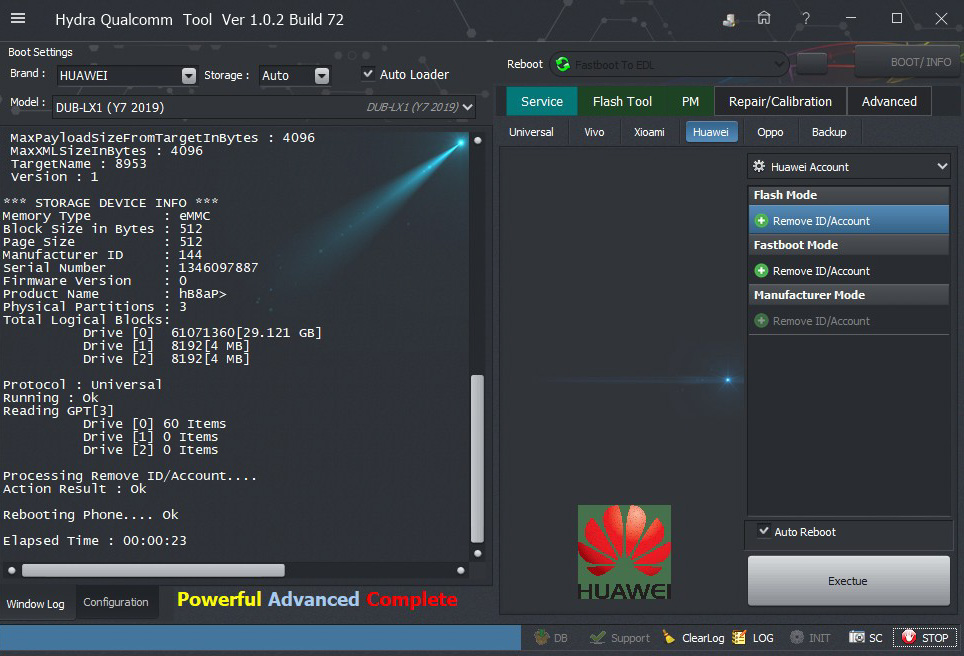Click the home icon in title bar
This screenshot has width=964, height=656.
pos(764,19)
